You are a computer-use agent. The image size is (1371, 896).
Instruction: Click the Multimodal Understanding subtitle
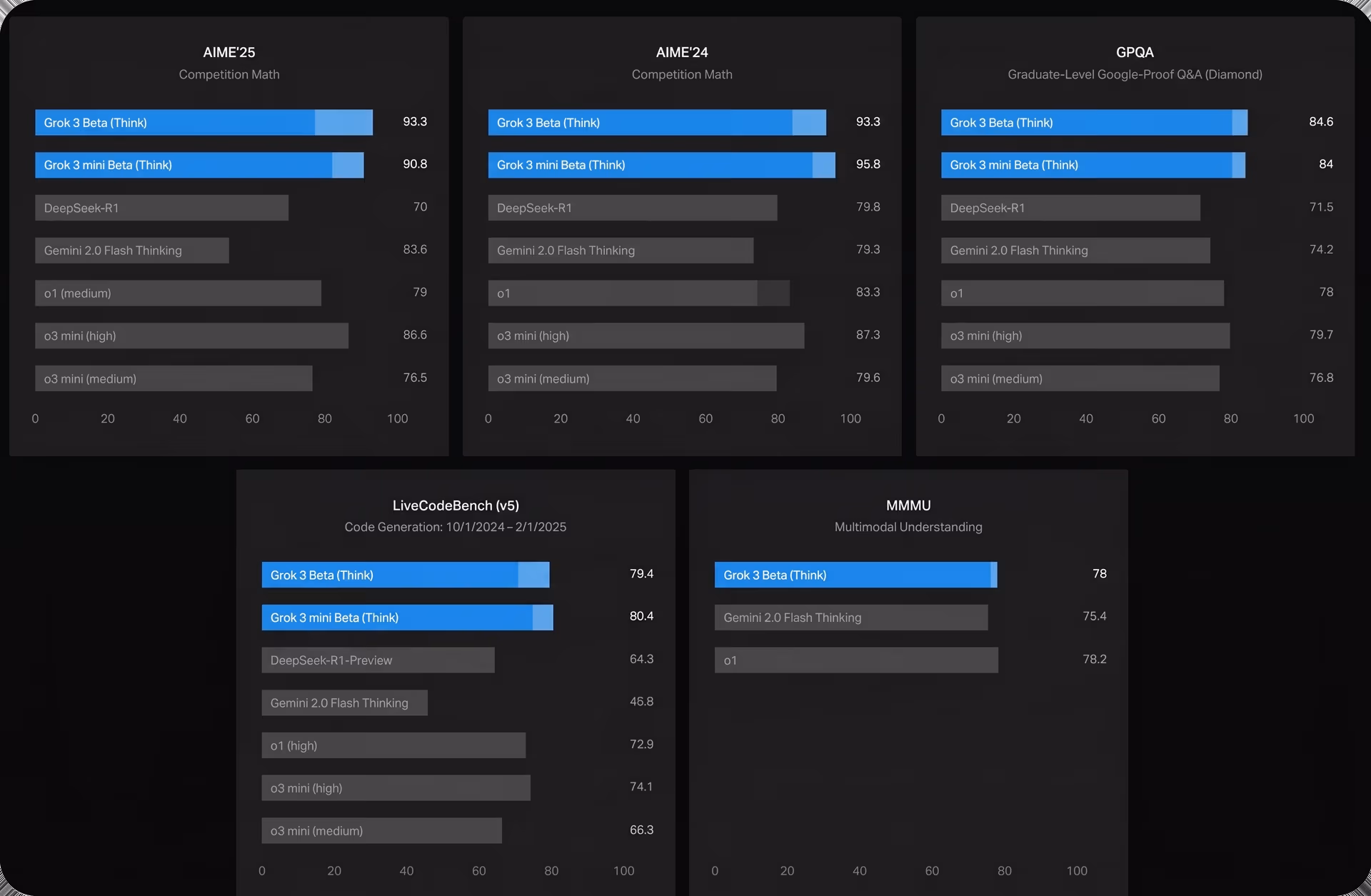[x=908, y=527]
